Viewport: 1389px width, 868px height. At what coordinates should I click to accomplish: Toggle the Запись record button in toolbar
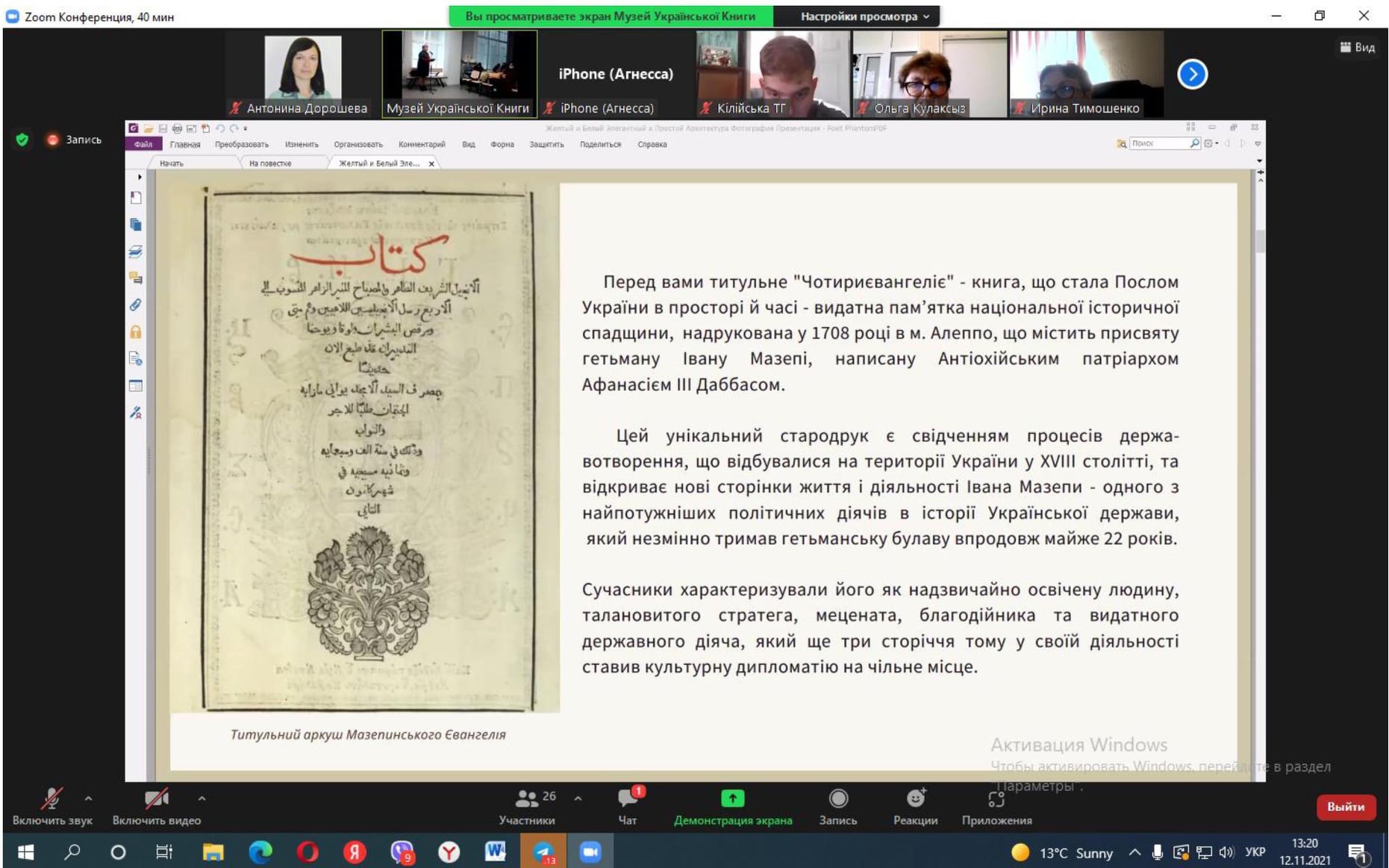pos(837,806)
